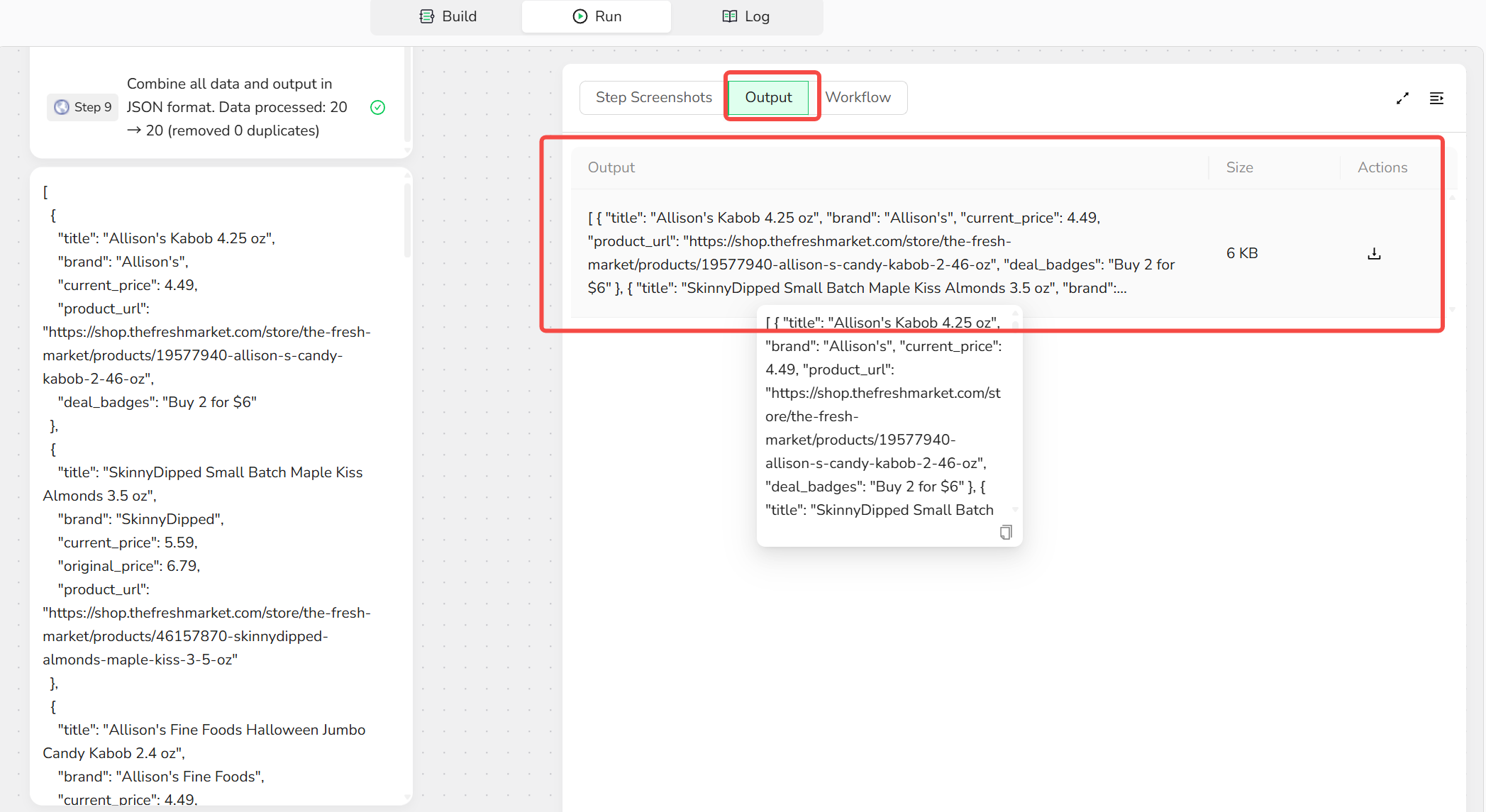Click the expand fullscreen arrows icon

click(x=1402, y=99)
